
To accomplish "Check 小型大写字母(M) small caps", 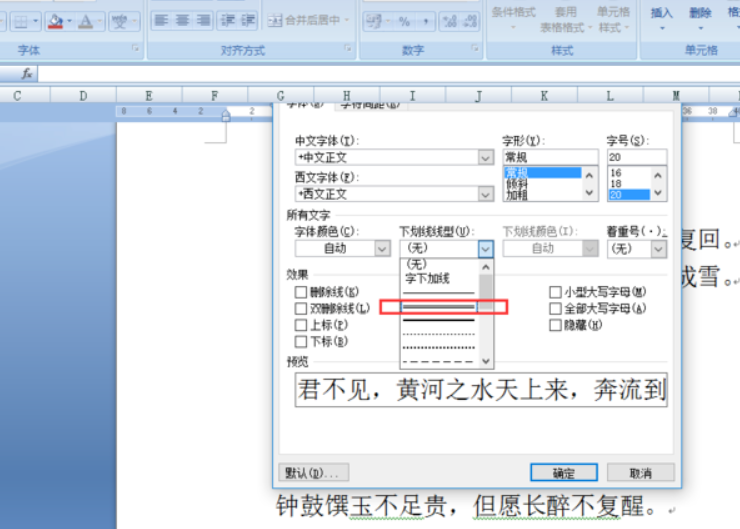I will (x=555, y=292).
